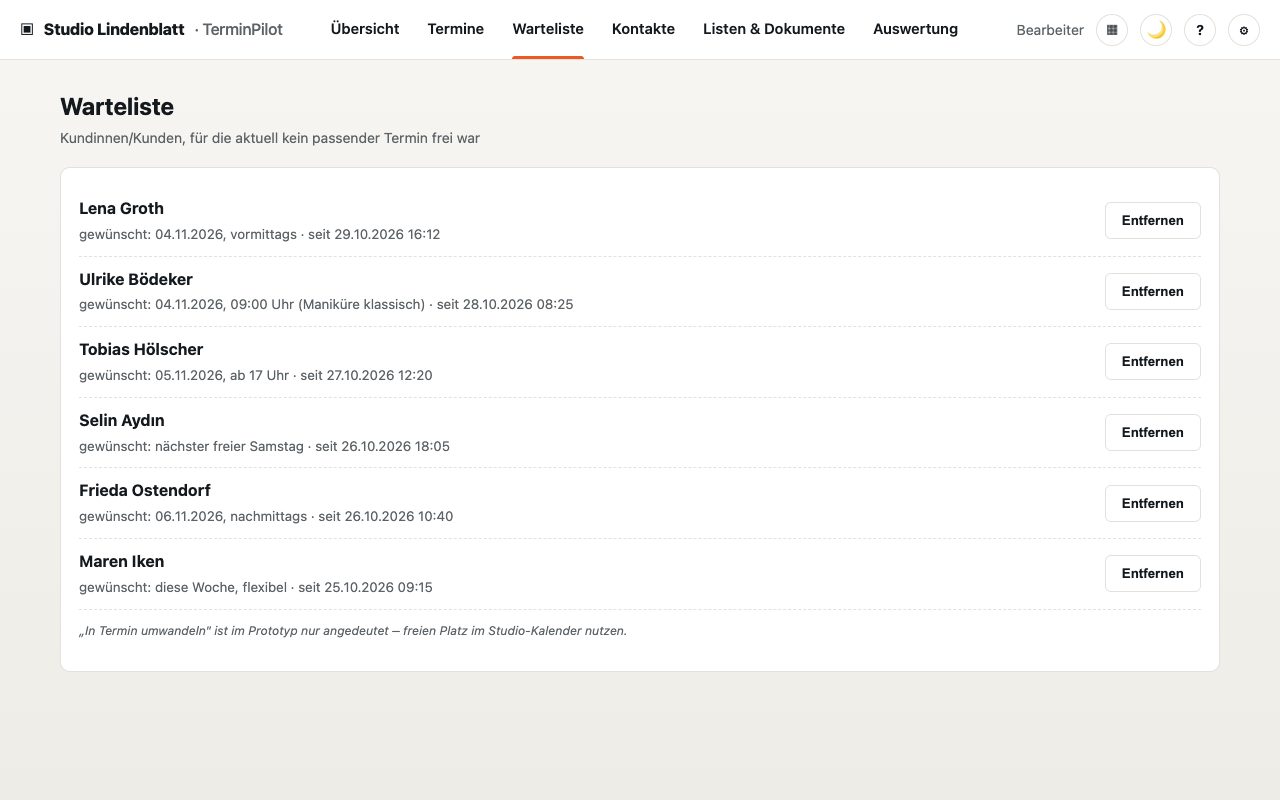
Task: Click the 'Maniküre klassisch' request details
Action: point(326,304)
